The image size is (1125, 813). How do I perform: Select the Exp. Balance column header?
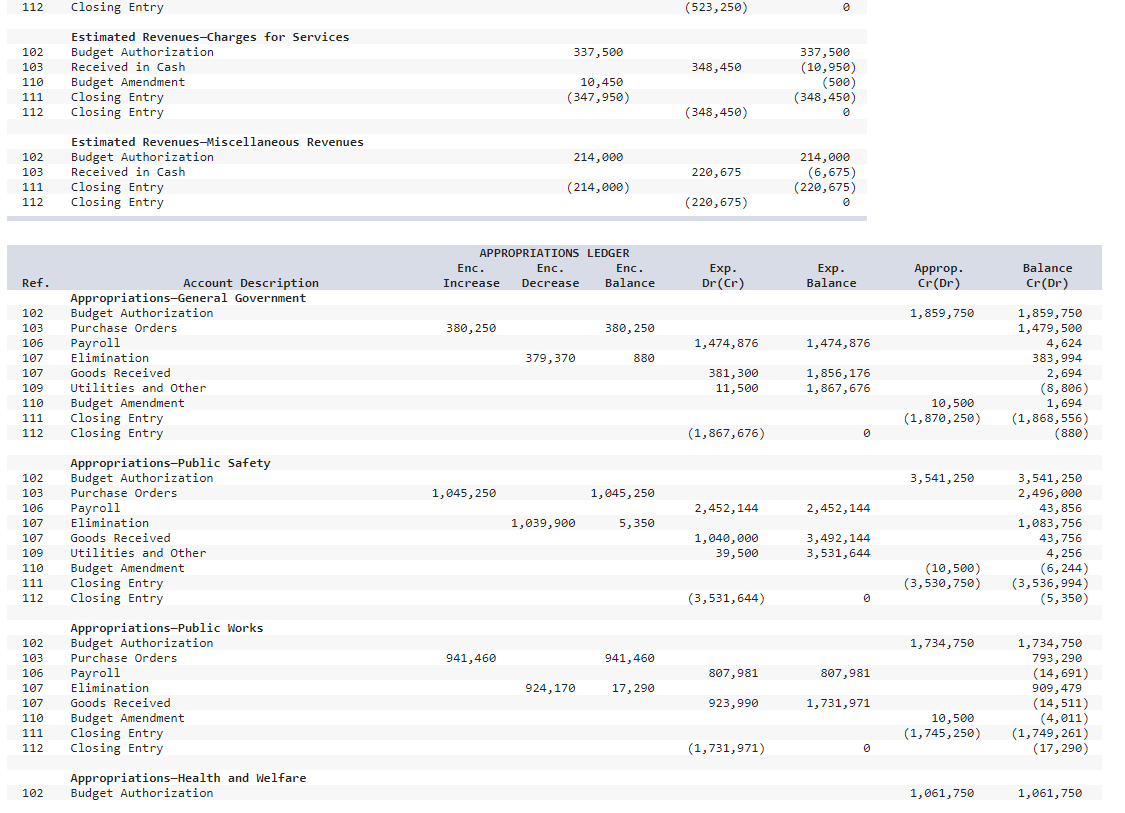coord(831,275)
